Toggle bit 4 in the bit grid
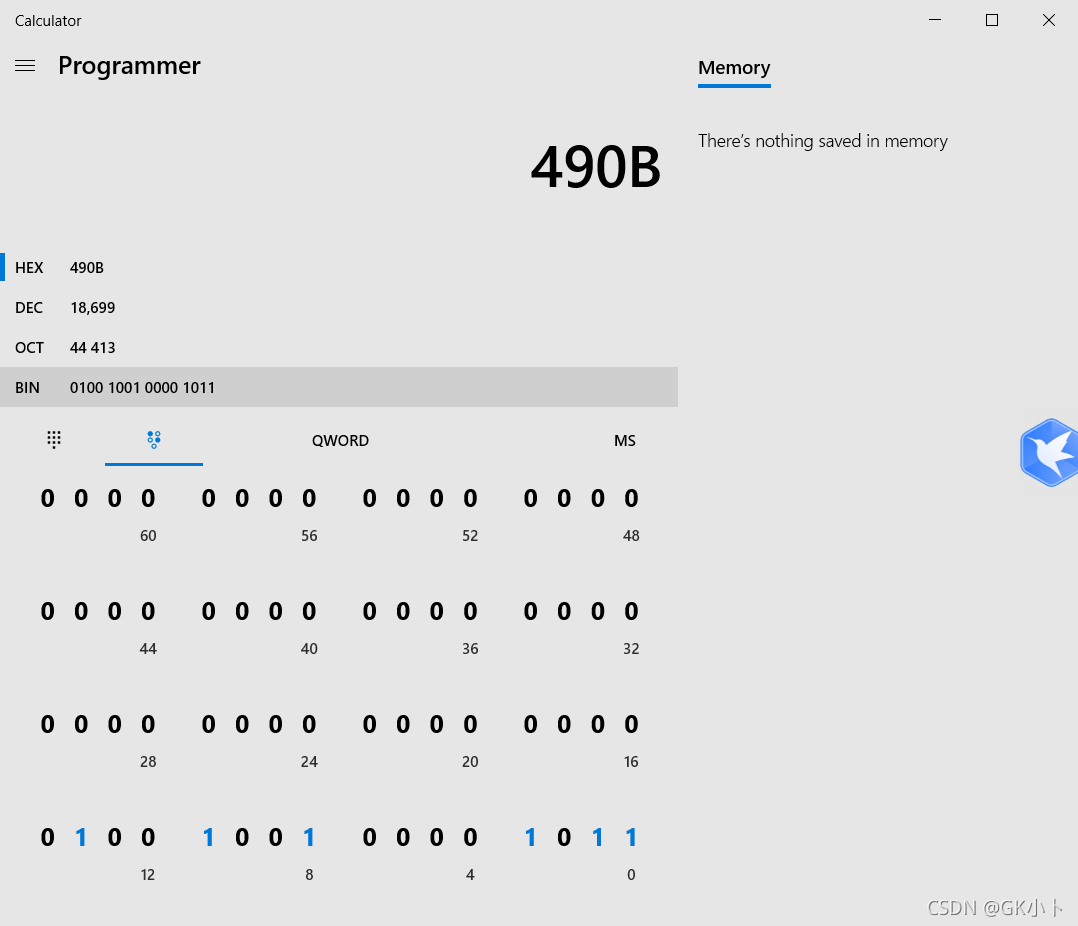Viewport: 1078px width, 926px height. (x=470, y=837)
